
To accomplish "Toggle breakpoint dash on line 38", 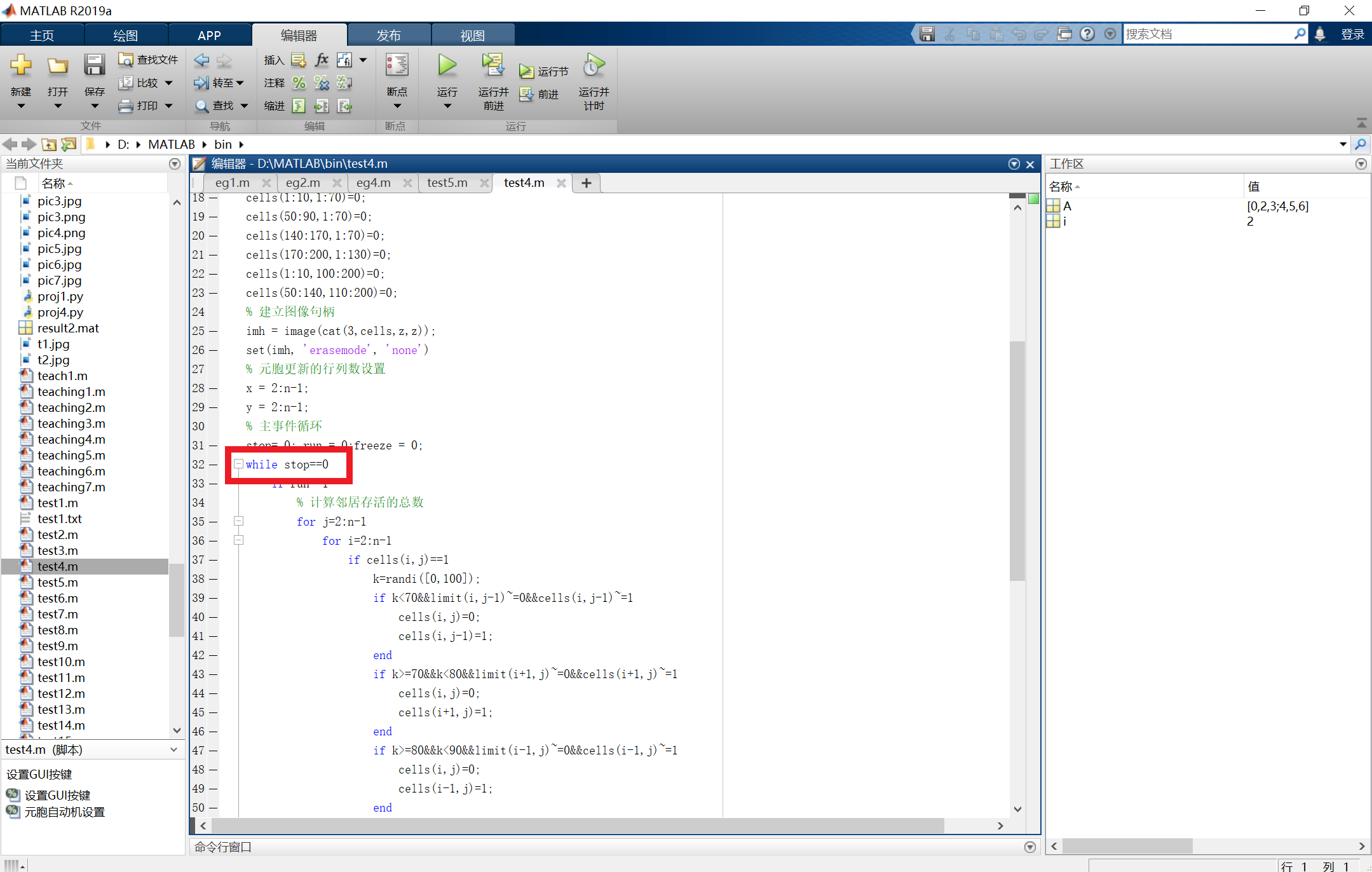I will [x=214, y=579].
